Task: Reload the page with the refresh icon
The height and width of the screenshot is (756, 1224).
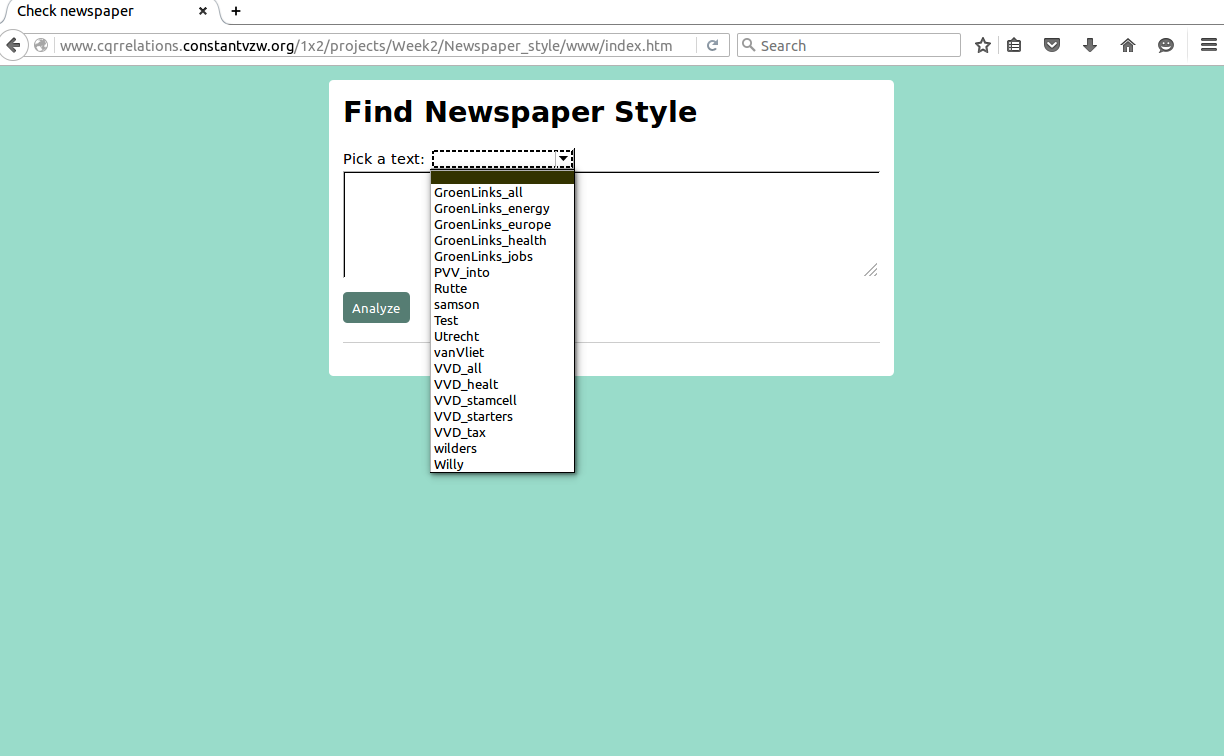Action: [x=712, y=45]
